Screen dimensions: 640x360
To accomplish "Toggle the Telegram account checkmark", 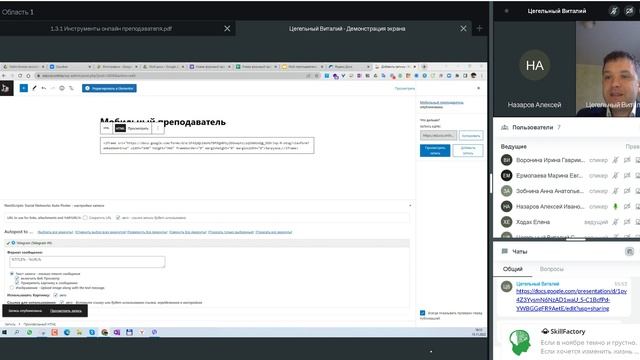I will [x=8, y=243].
